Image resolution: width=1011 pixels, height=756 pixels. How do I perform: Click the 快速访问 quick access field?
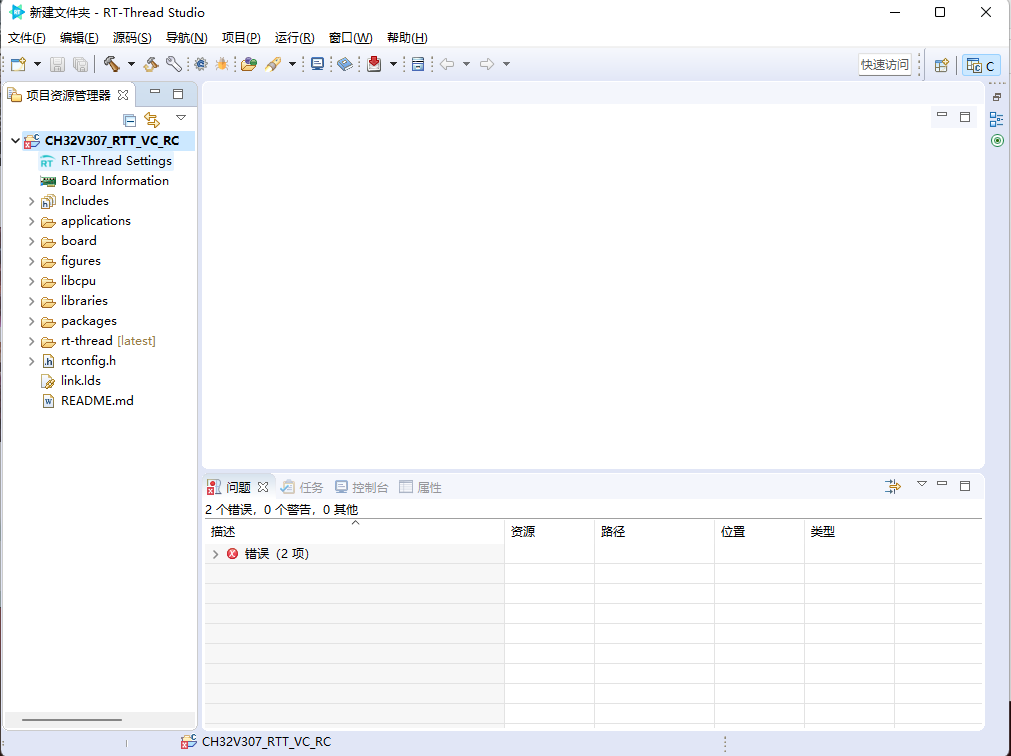tap(885, 64)
